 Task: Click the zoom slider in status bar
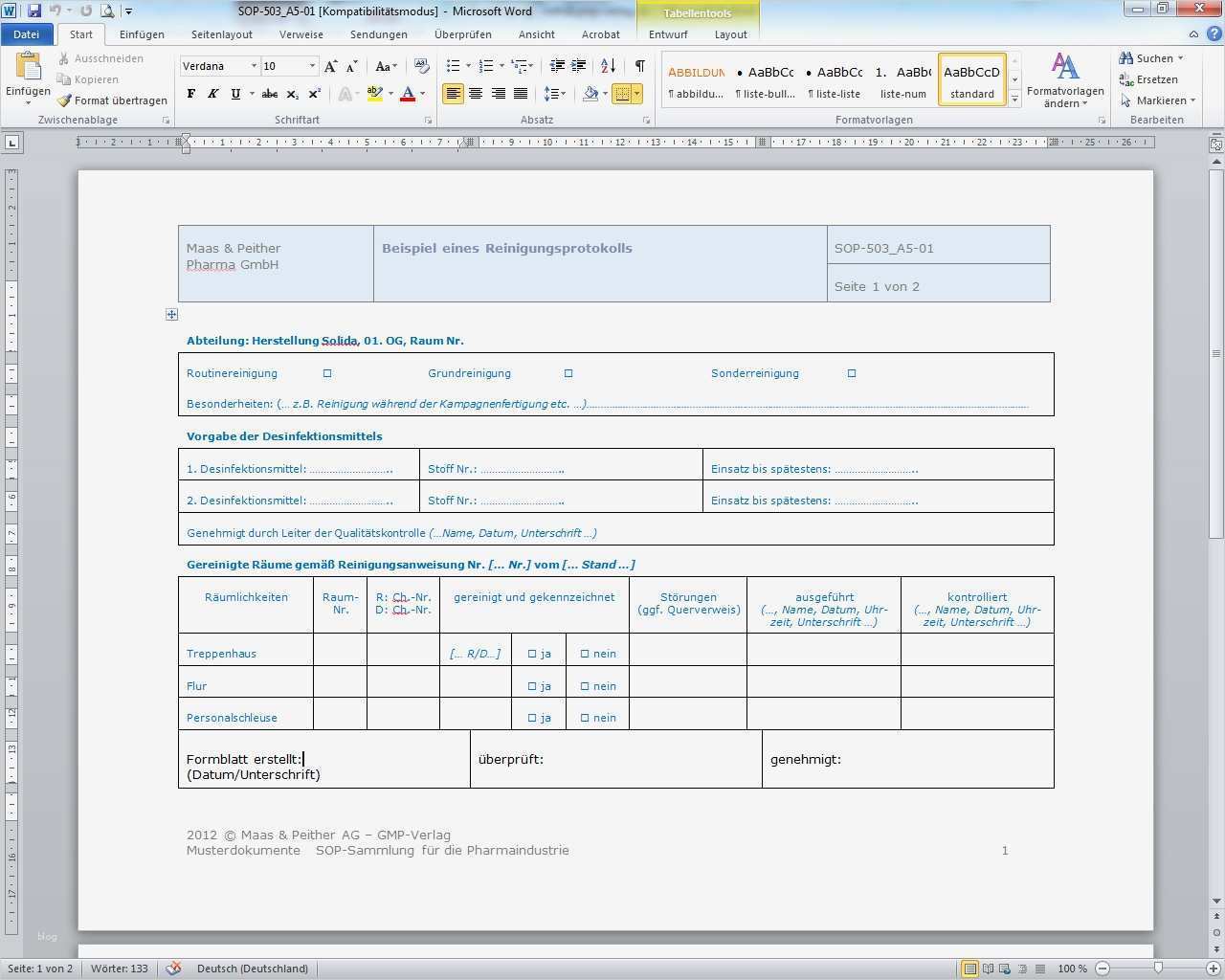click(1158, 969)
